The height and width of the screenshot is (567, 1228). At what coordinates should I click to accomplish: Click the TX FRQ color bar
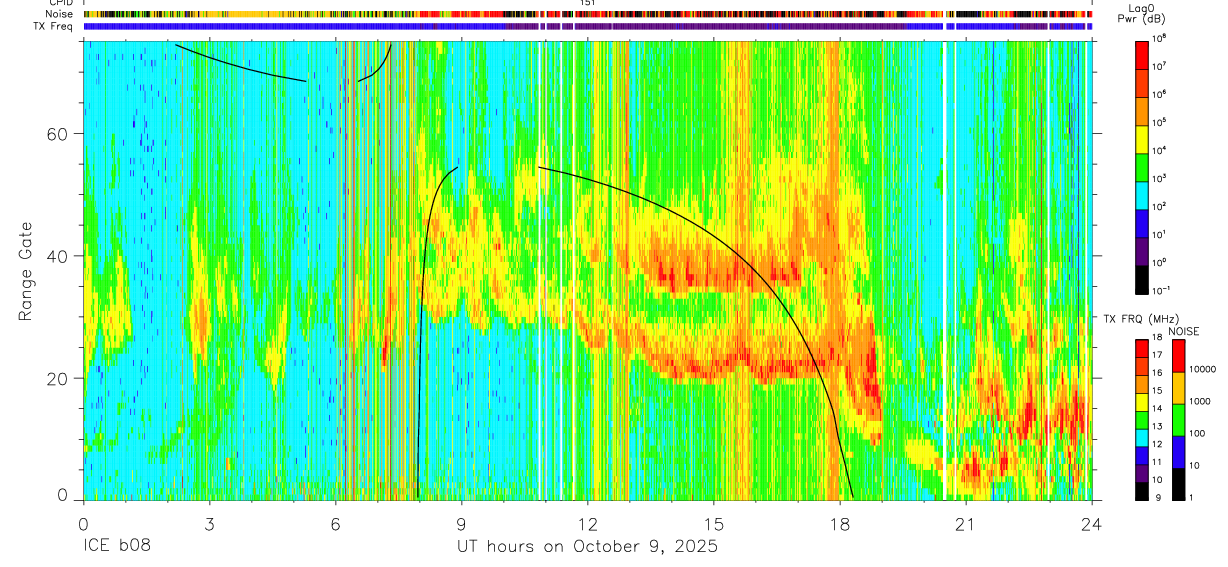pyautogui.click(x=1142, y=420)
